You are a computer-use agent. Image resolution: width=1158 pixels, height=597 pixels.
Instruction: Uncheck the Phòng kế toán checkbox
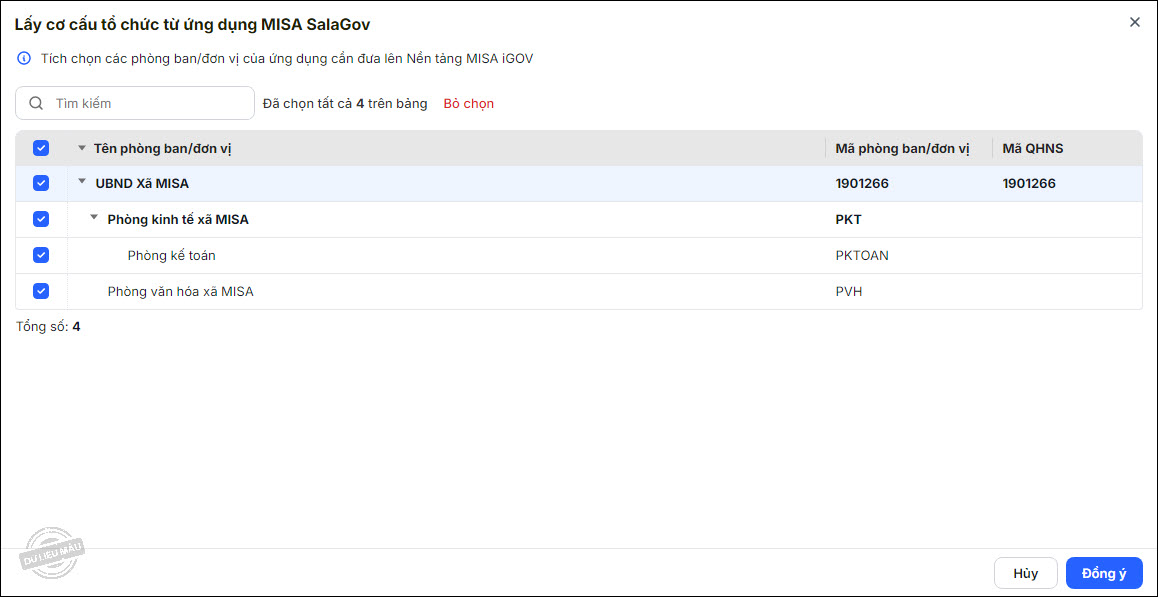click(x=41, y=255)
